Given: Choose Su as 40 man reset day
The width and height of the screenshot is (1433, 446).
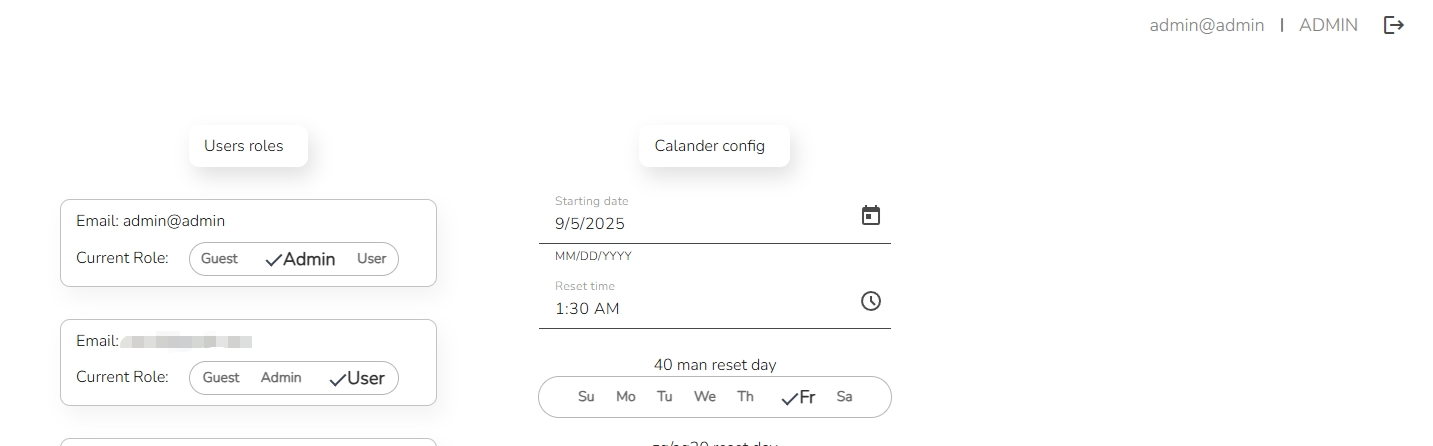Looking at the screenshot, I should coord(586,397).
